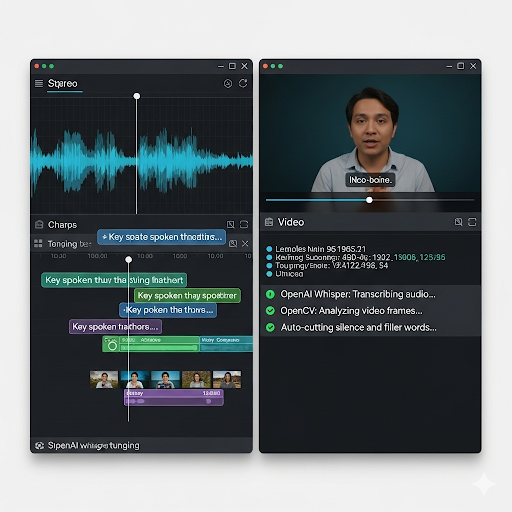Select the teal 'Moby Conyano' clip
Viewport: 512px width, 512px height.
[226, 344]
